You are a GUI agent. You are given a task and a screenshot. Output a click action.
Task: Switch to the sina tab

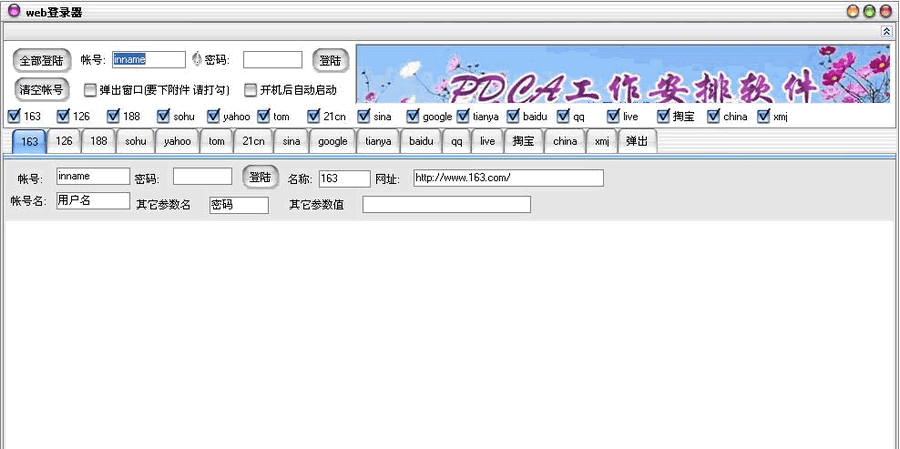292,141
